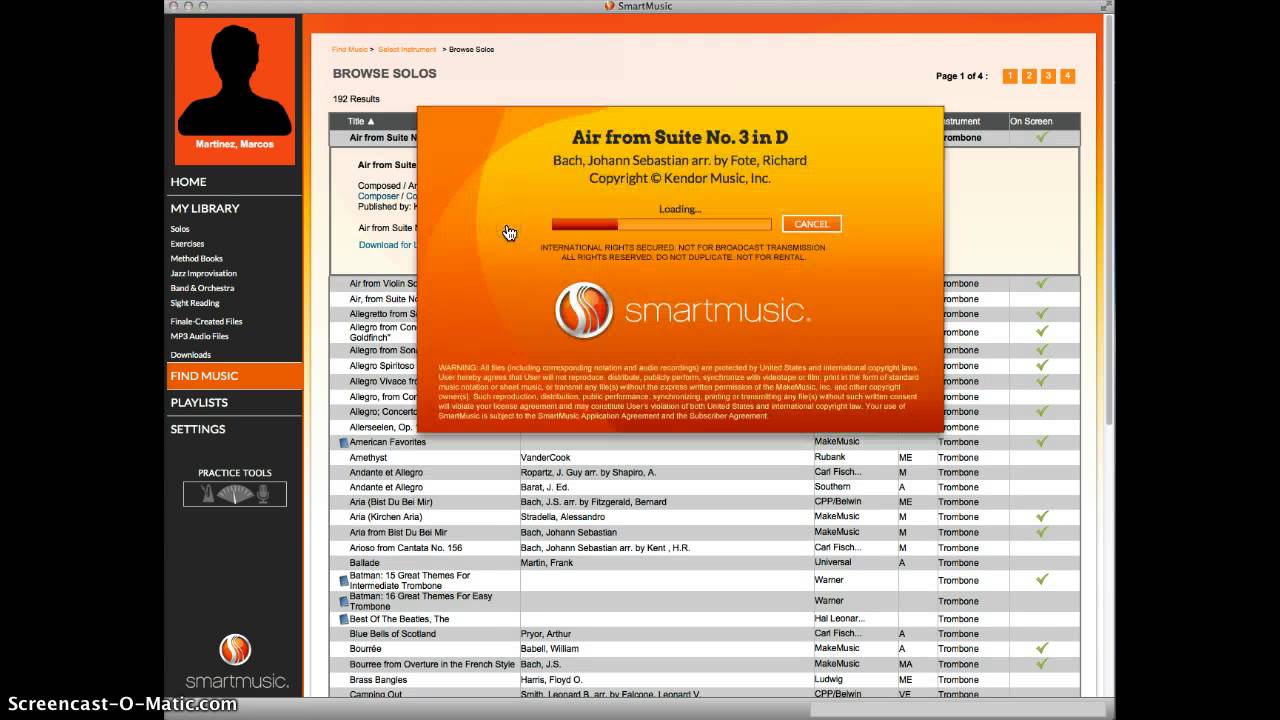Open Solos in My Library
The width and height of the screenshot is (1280, 720).
coord(180,229)
